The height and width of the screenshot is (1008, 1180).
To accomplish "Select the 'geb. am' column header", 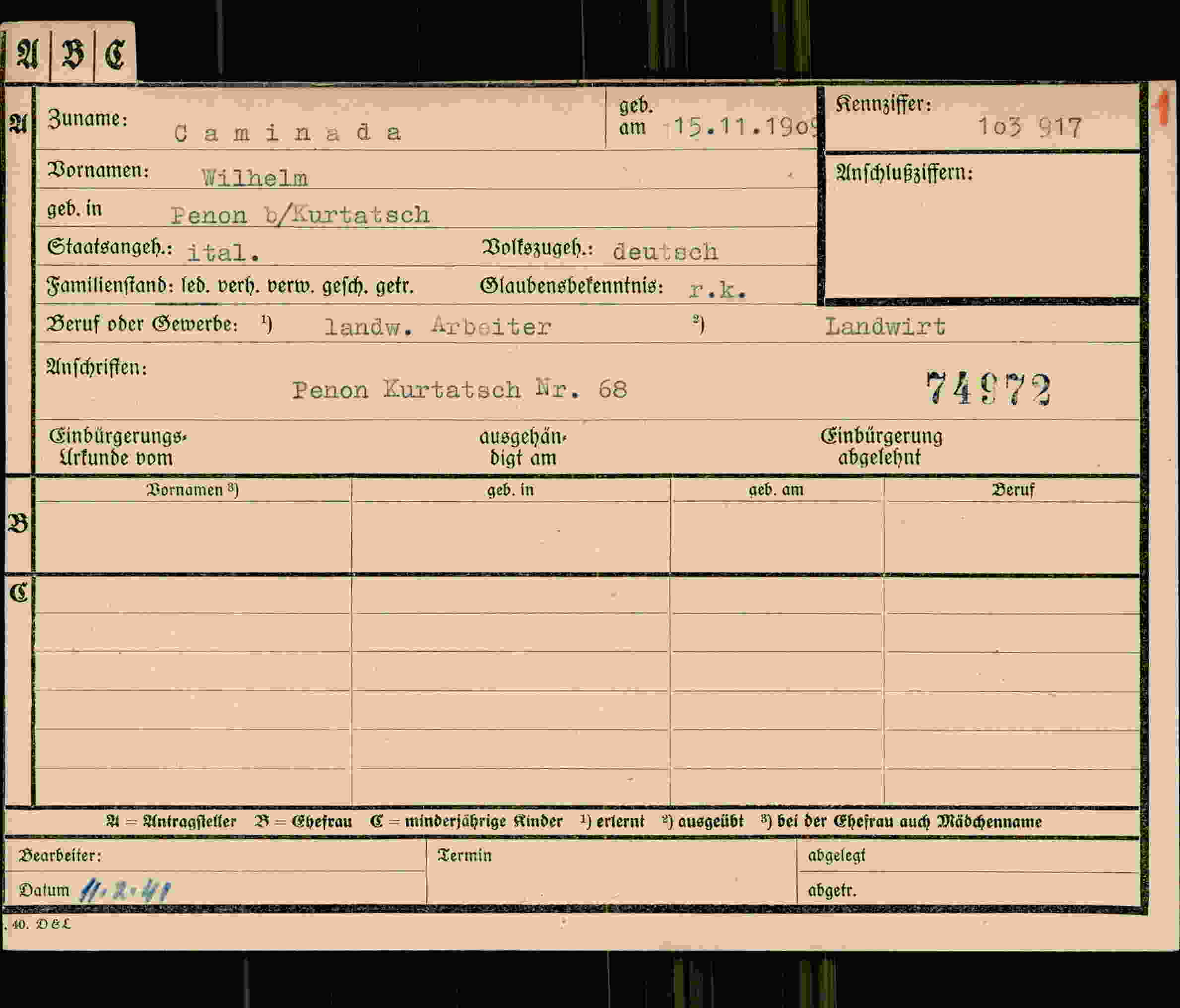I will (776, 490).
